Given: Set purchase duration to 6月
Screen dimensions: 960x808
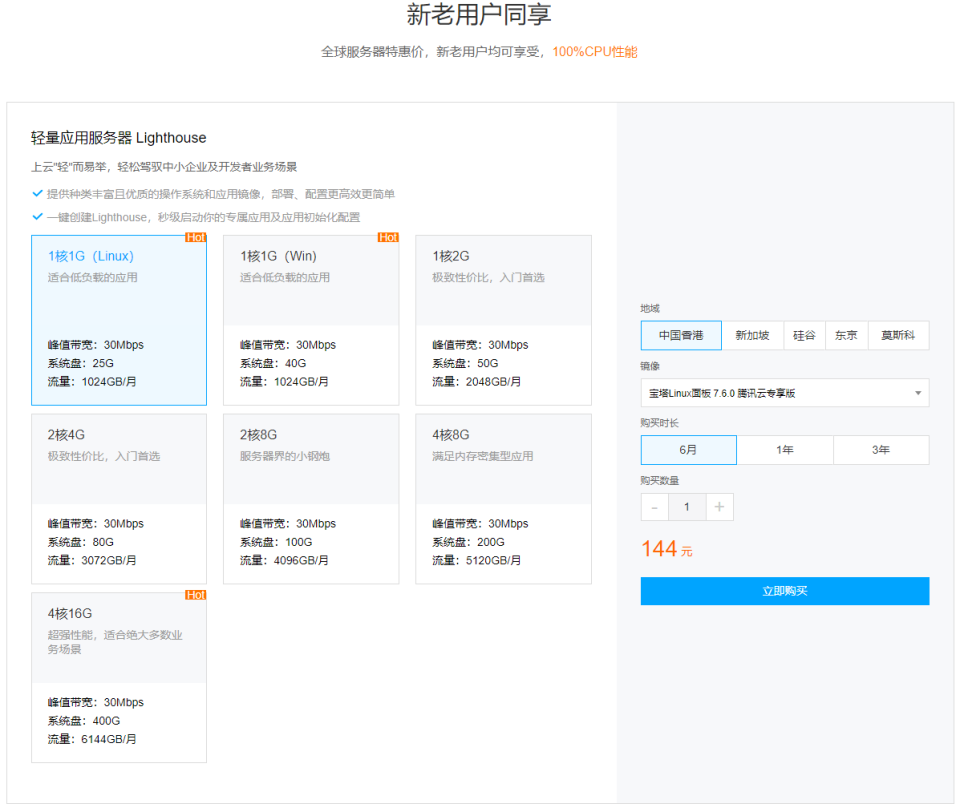Looking at the screenshot, I should point(689,450).
